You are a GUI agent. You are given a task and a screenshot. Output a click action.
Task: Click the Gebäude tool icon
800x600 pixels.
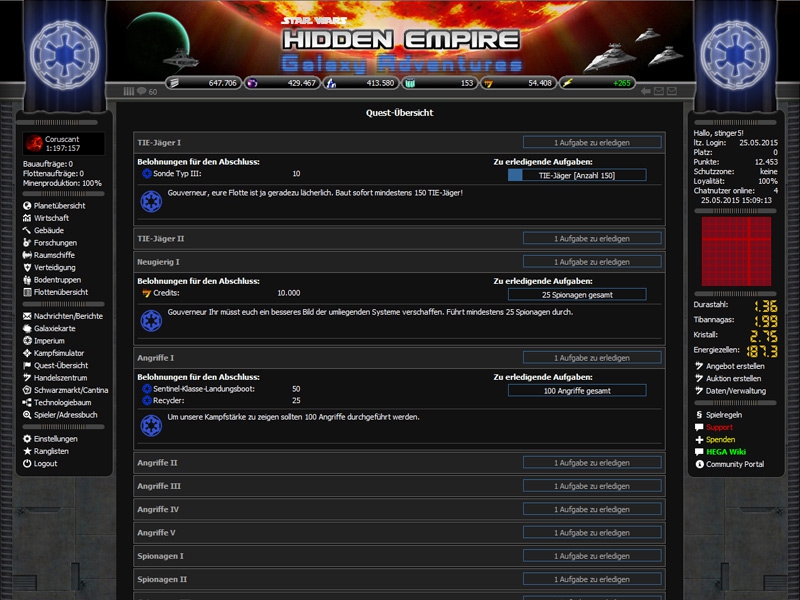coord(27,230)
